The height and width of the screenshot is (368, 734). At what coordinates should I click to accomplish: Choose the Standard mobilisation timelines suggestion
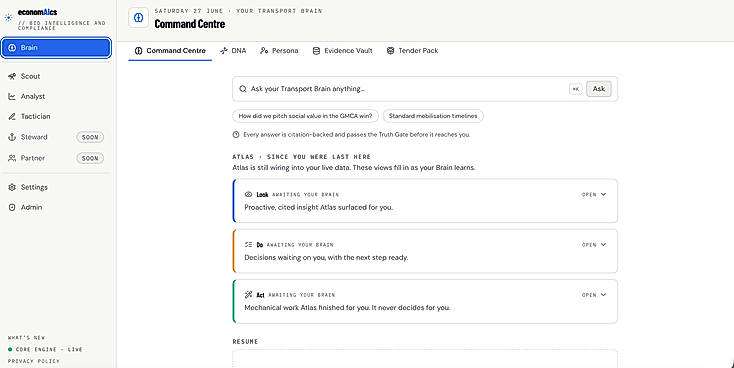[x=433, y=116]
